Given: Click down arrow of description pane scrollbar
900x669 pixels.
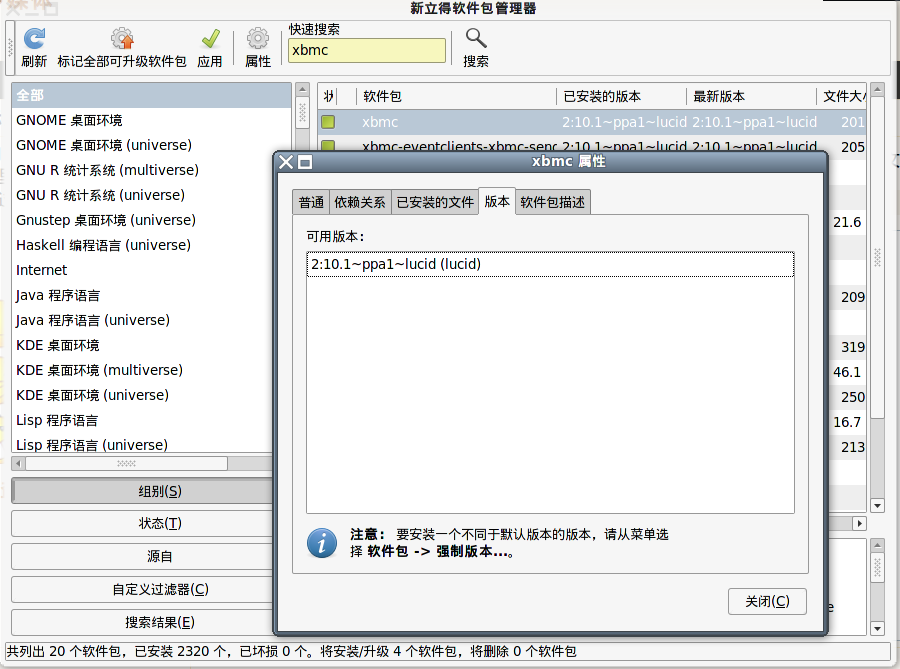Looking at the screenshot, I should coord(877,628).
